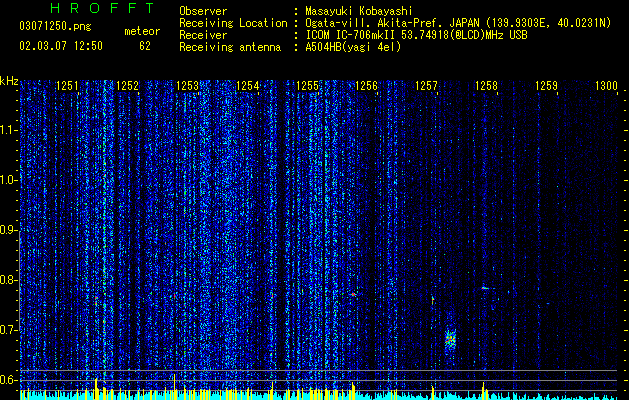Viewport: 629px width, 400px height.
Task: Click the 1254 time marker
Action: 248,86
